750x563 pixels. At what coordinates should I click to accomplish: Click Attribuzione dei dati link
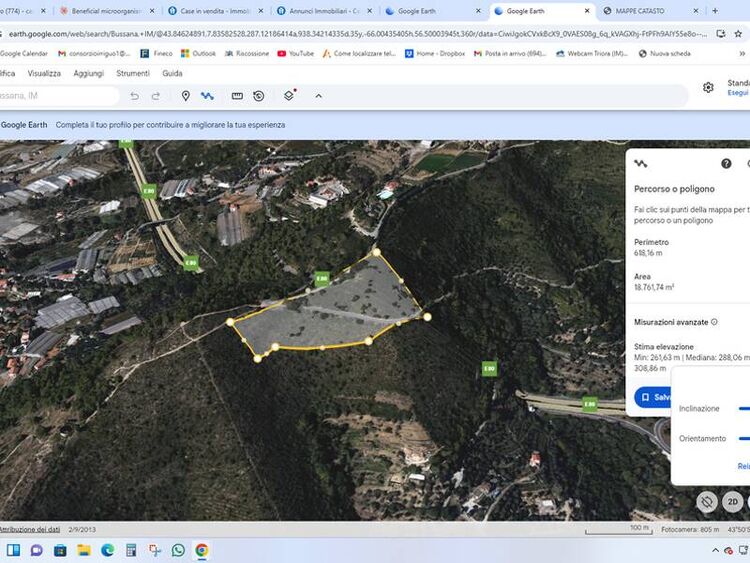(30, 528)
